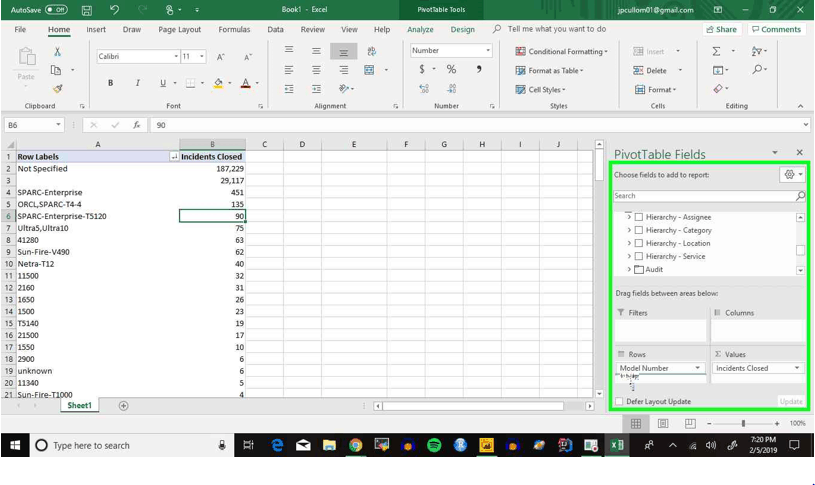Viewport: 815px width, 485px height.
Task: Apply Bold formatting
Action: [x=110, y=83]
